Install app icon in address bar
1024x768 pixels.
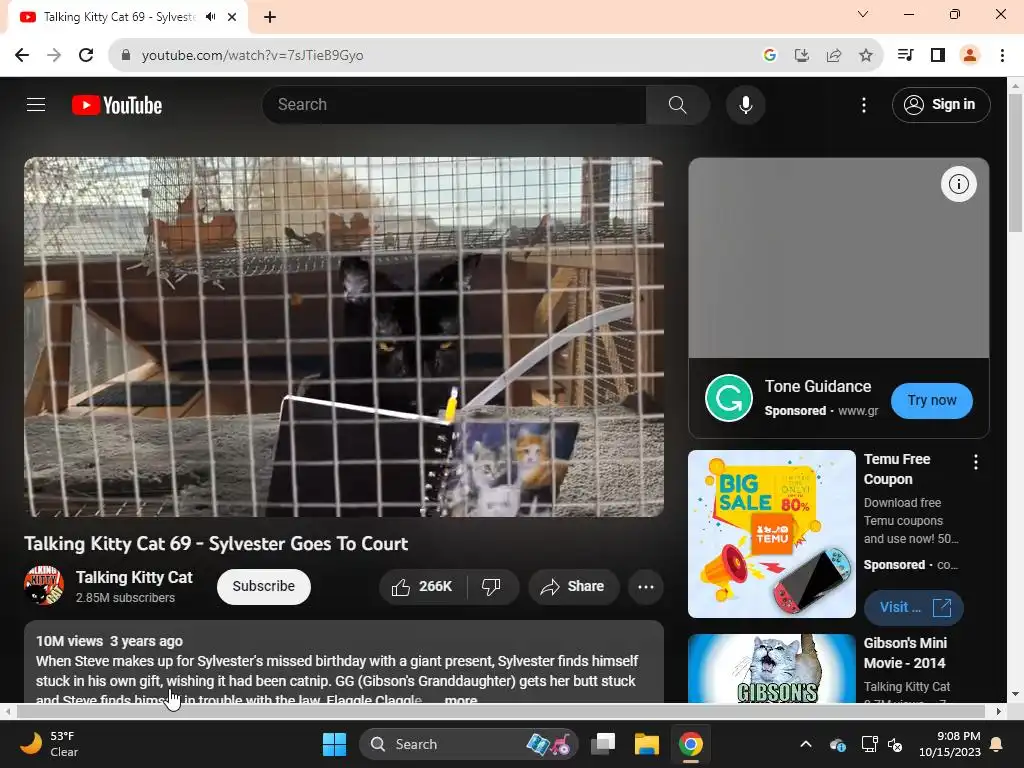(801, 56)
